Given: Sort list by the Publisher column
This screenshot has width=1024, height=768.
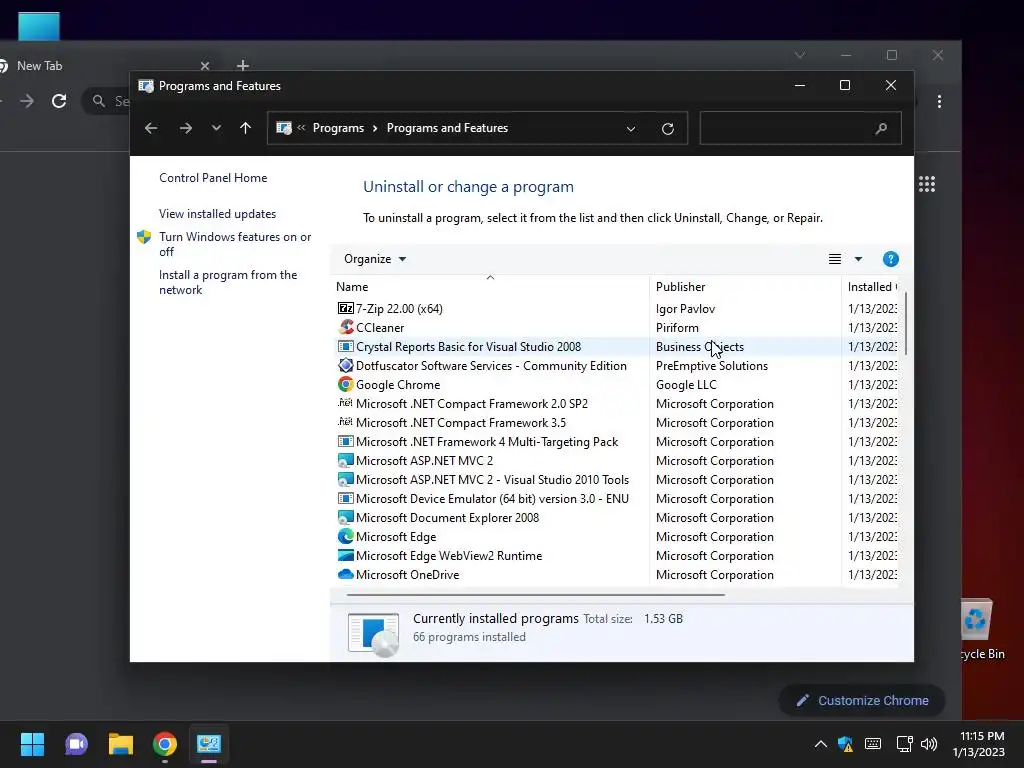Looking at the screenshot, I should (745, 287).
